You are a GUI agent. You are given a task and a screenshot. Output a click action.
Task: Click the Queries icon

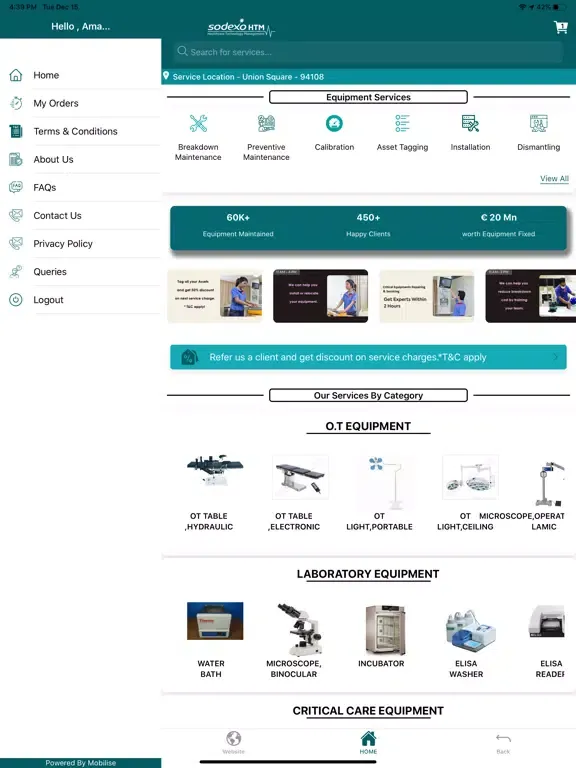click(16, 271)
